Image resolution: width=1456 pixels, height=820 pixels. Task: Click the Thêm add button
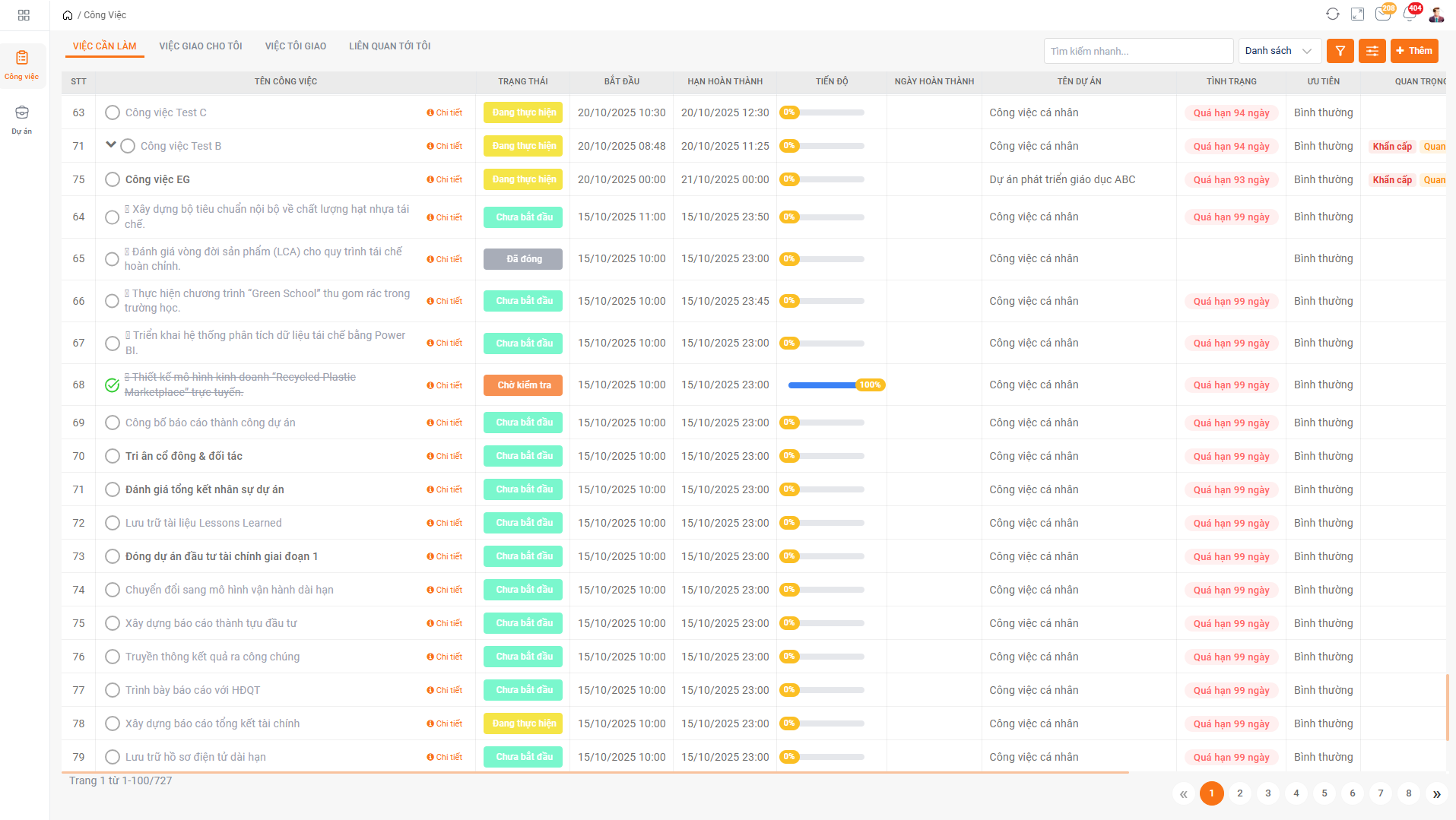pos(1414,51)
